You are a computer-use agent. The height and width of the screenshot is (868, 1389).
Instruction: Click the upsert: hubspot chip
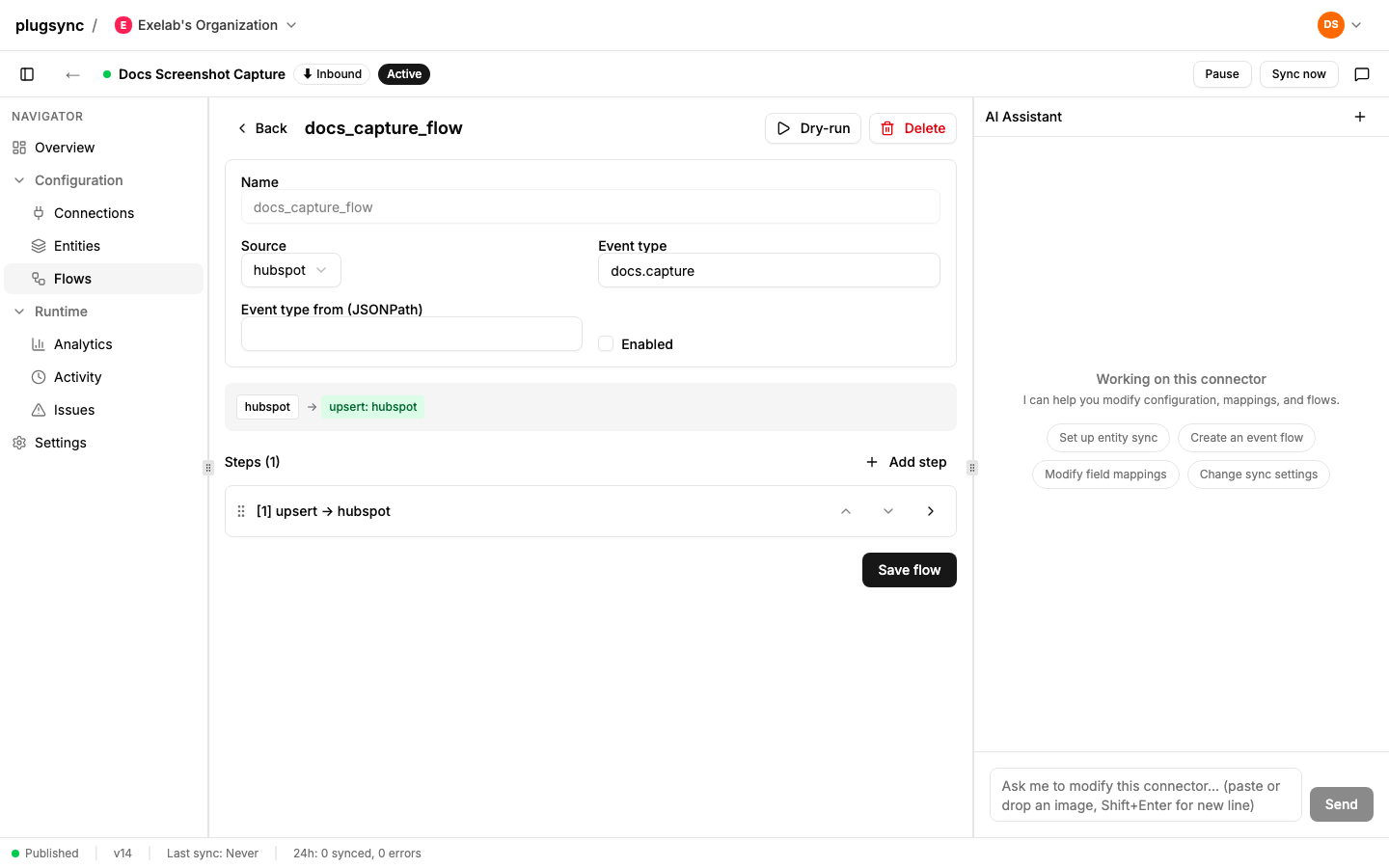tap(373, 407)
